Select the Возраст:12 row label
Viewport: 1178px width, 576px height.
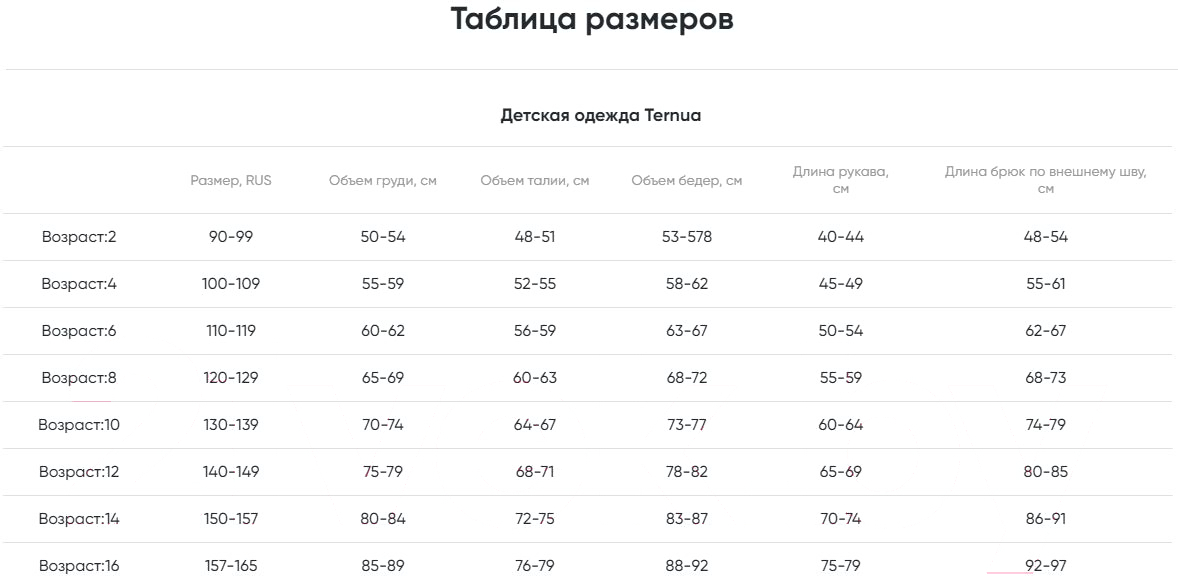click(79, 472)
